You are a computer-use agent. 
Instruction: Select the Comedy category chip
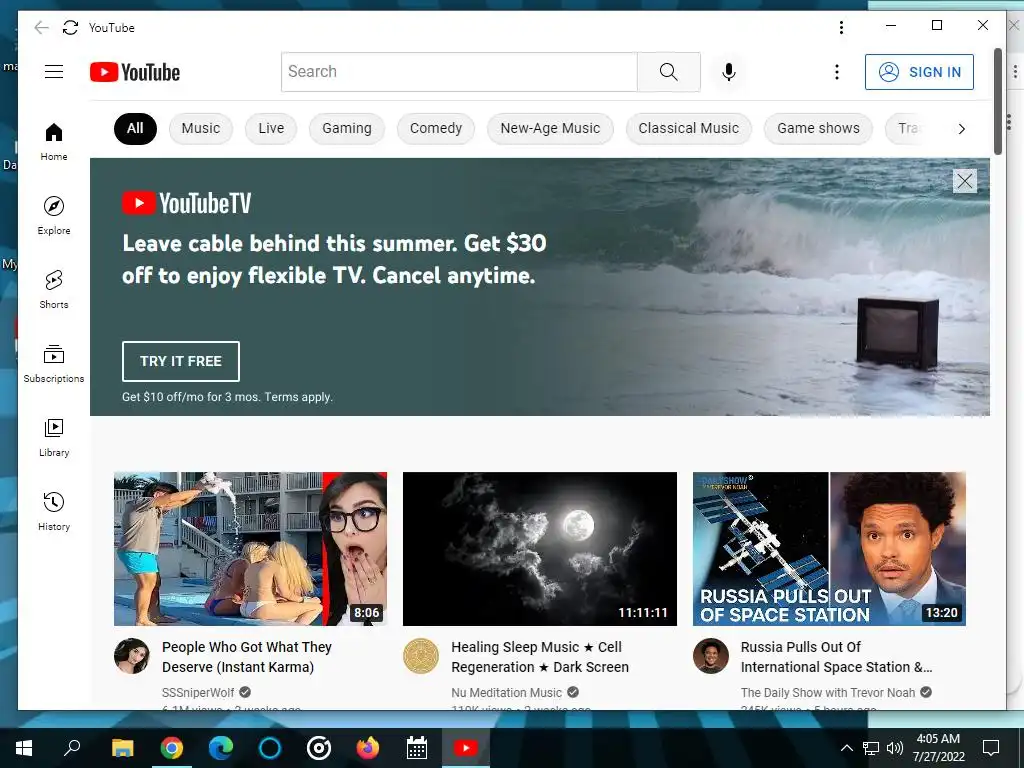coord(436,129)
